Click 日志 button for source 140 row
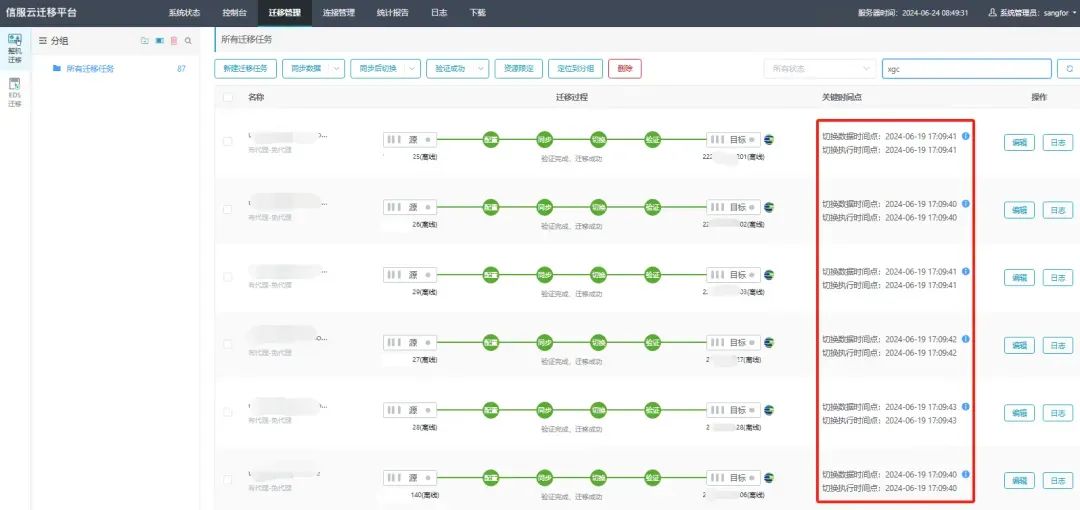Screen dimensions: 1080x510 click(x=1058, y=480)
